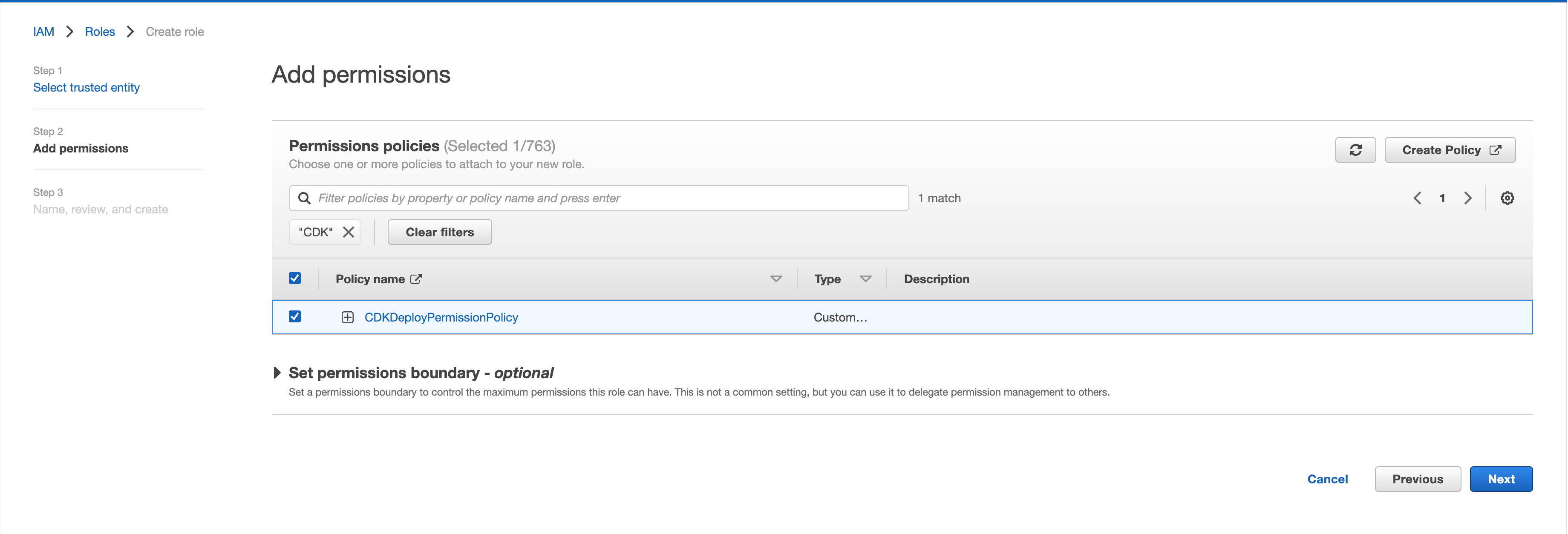Click external link icon beside Policy name
The width and height of the screenshot is (1568, 534).
click(416, 279)
